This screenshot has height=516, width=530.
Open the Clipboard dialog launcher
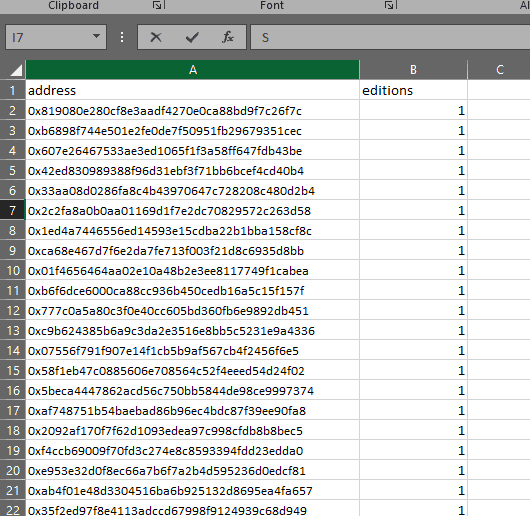[x=158, y=5]
